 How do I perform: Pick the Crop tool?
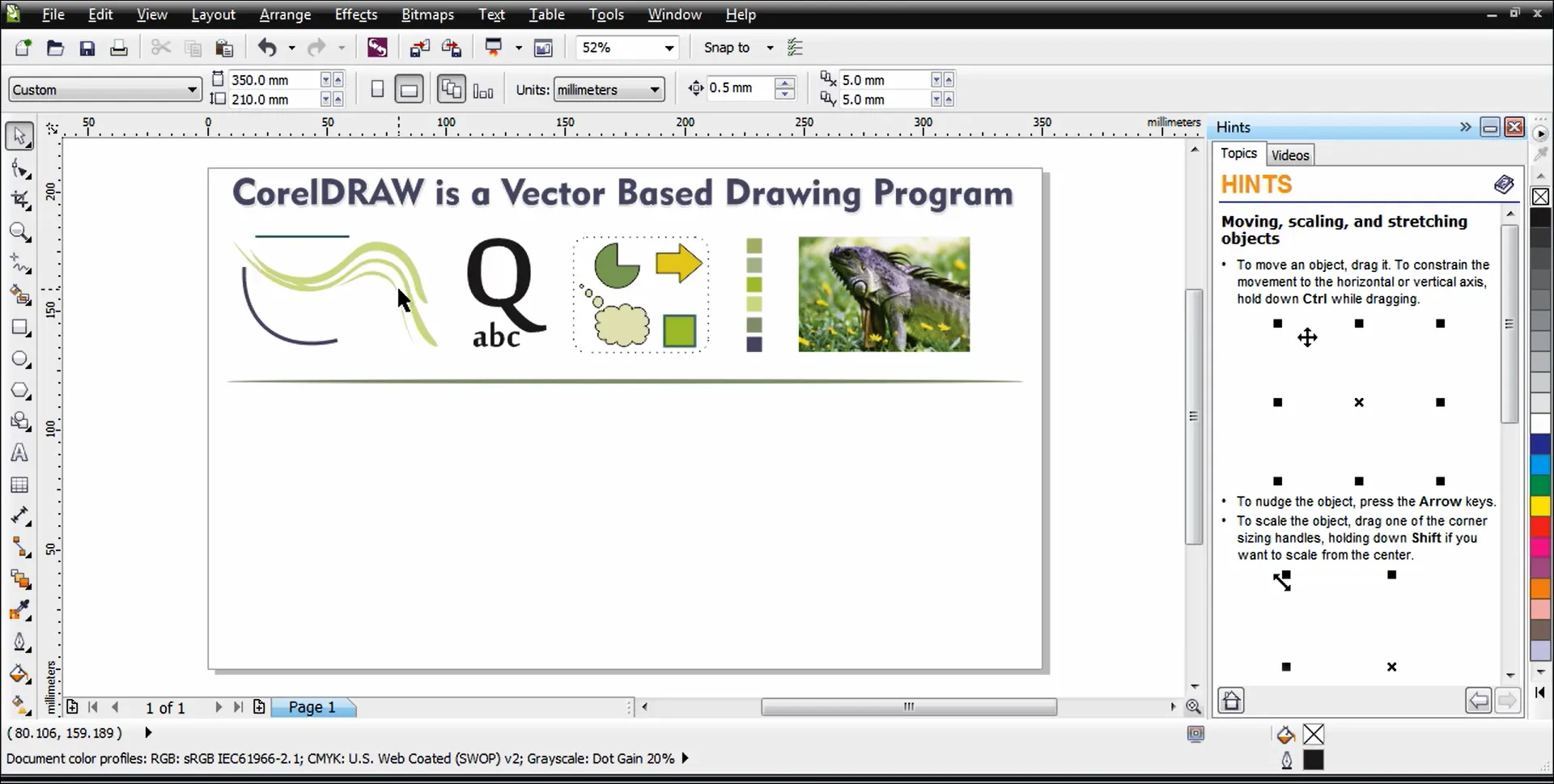click(19, 200)
